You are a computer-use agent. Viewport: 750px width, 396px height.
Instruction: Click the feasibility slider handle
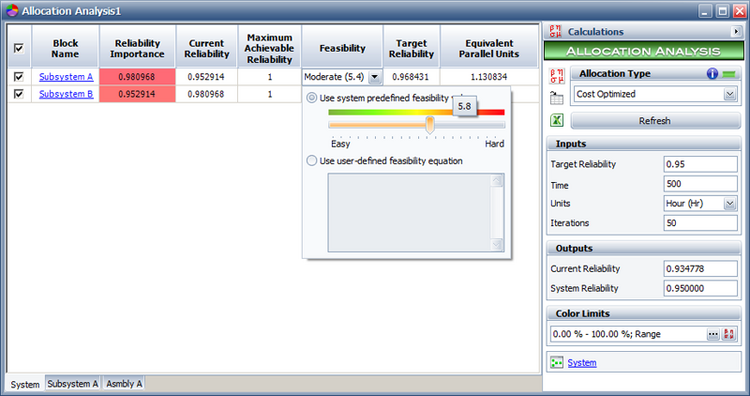point(430,124)
